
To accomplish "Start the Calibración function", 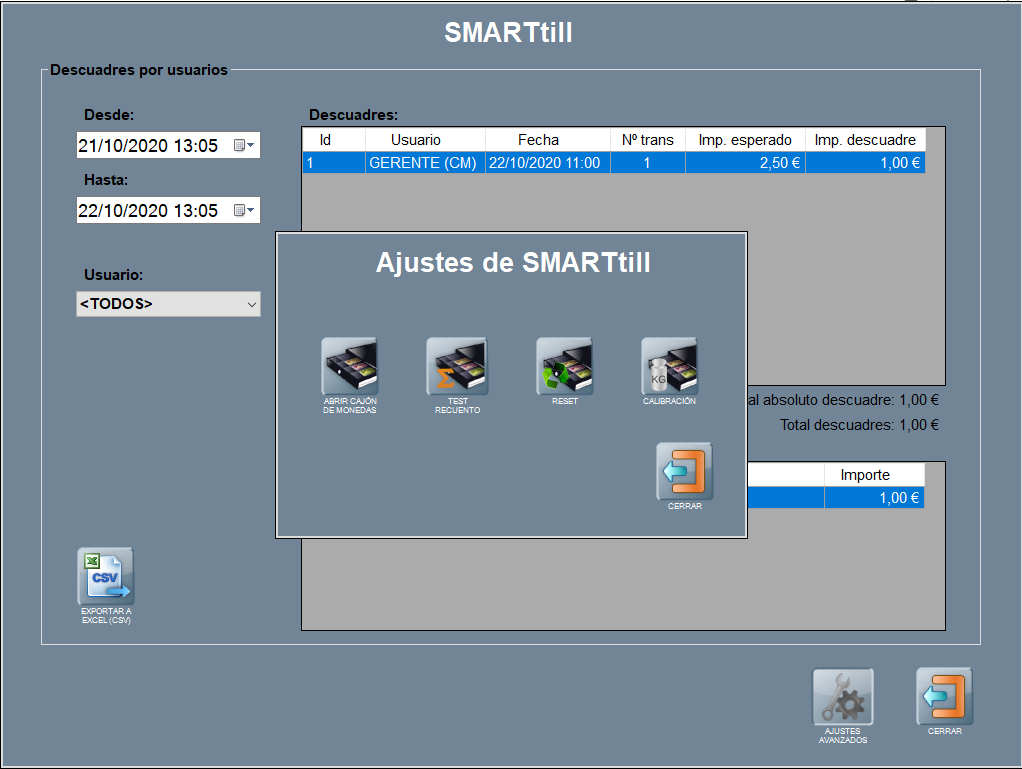I will click(x=669, y=366).
